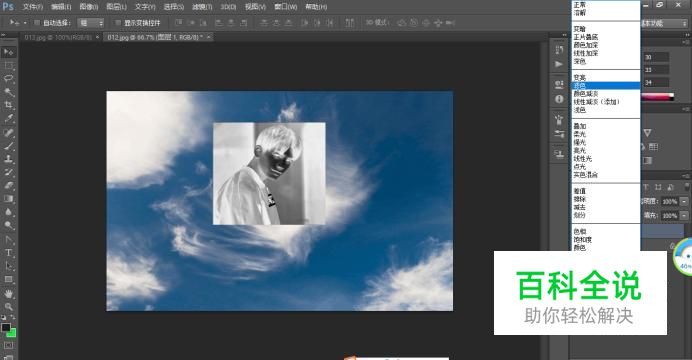The image size is (692, 360).
Task: Toggle the 自动选择 checkbox
Action: point(37,23)
